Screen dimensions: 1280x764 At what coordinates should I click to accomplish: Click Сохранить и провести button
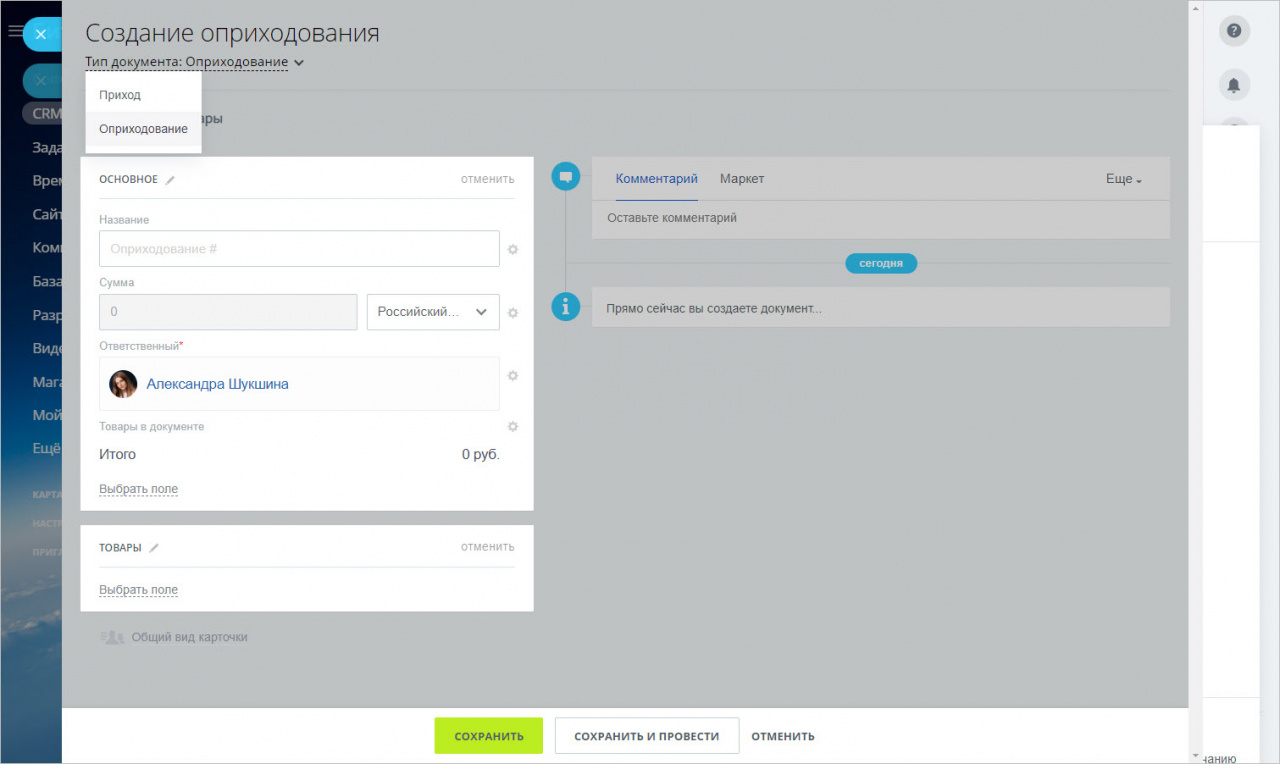pos(646,736)
